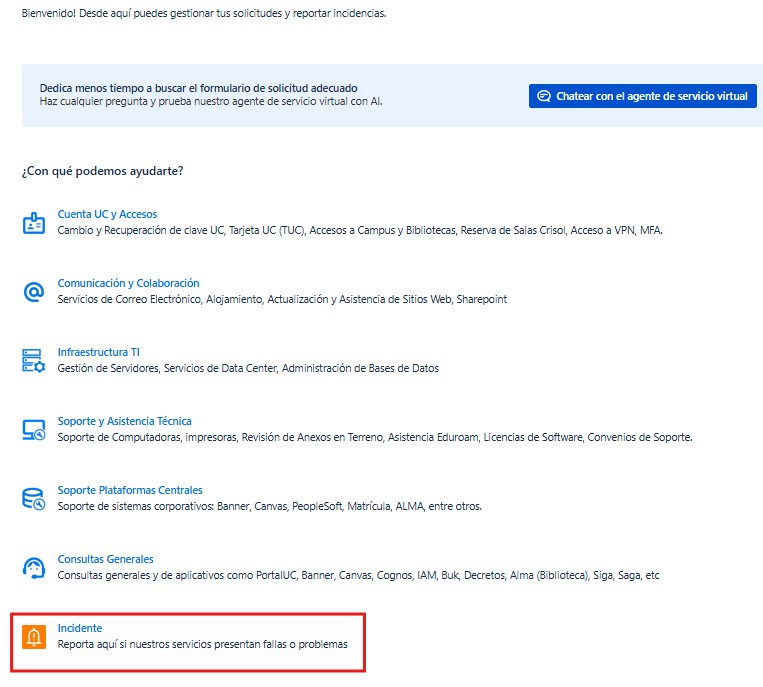Open the Cuenta UC y Accesos link
Image resolution: width=763 pixels, height=687 pixels.
point(107,214)
